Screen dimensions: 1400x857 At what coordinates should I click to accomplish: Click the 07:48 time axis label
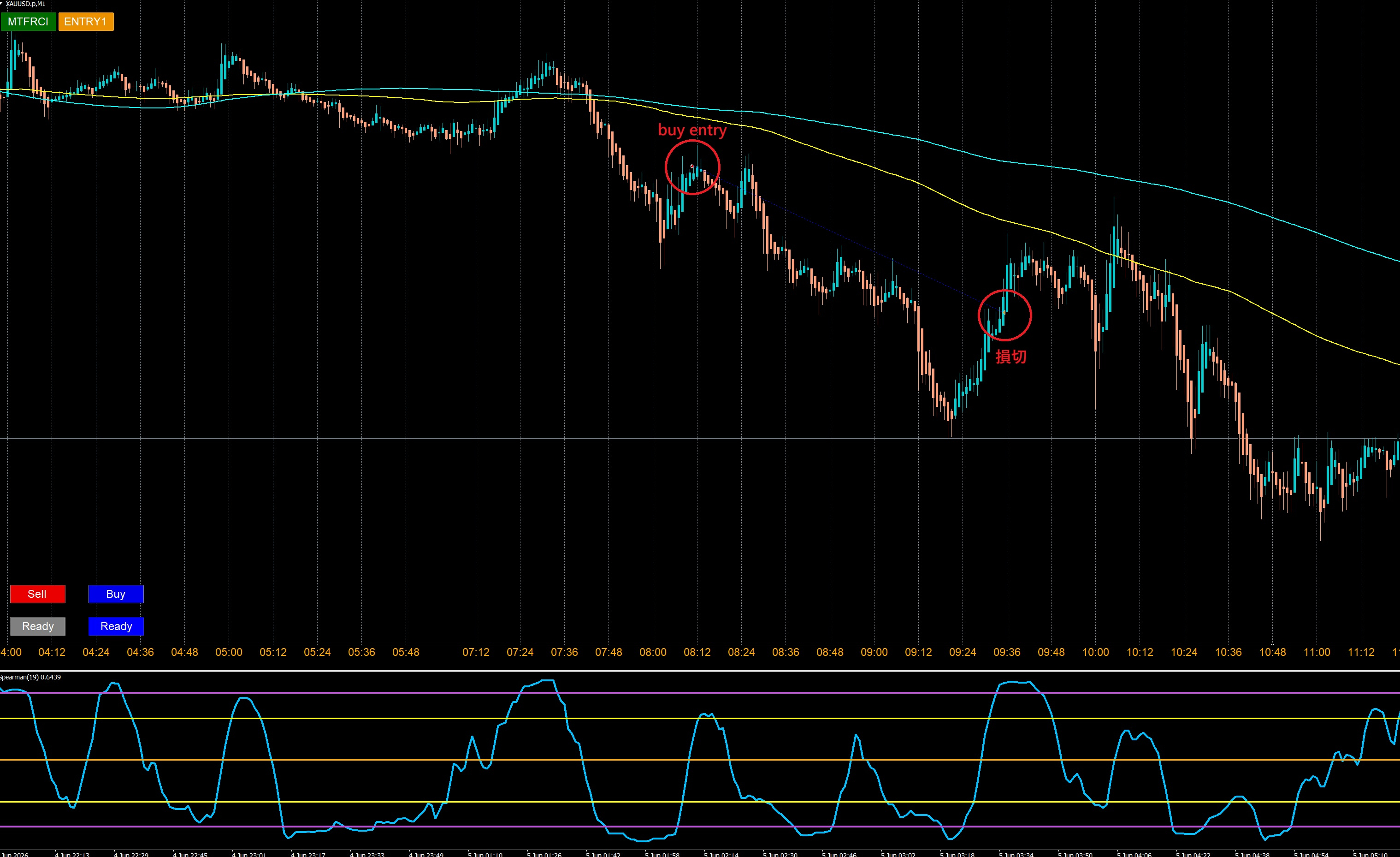pyautogui.click(x=608, y=652)
